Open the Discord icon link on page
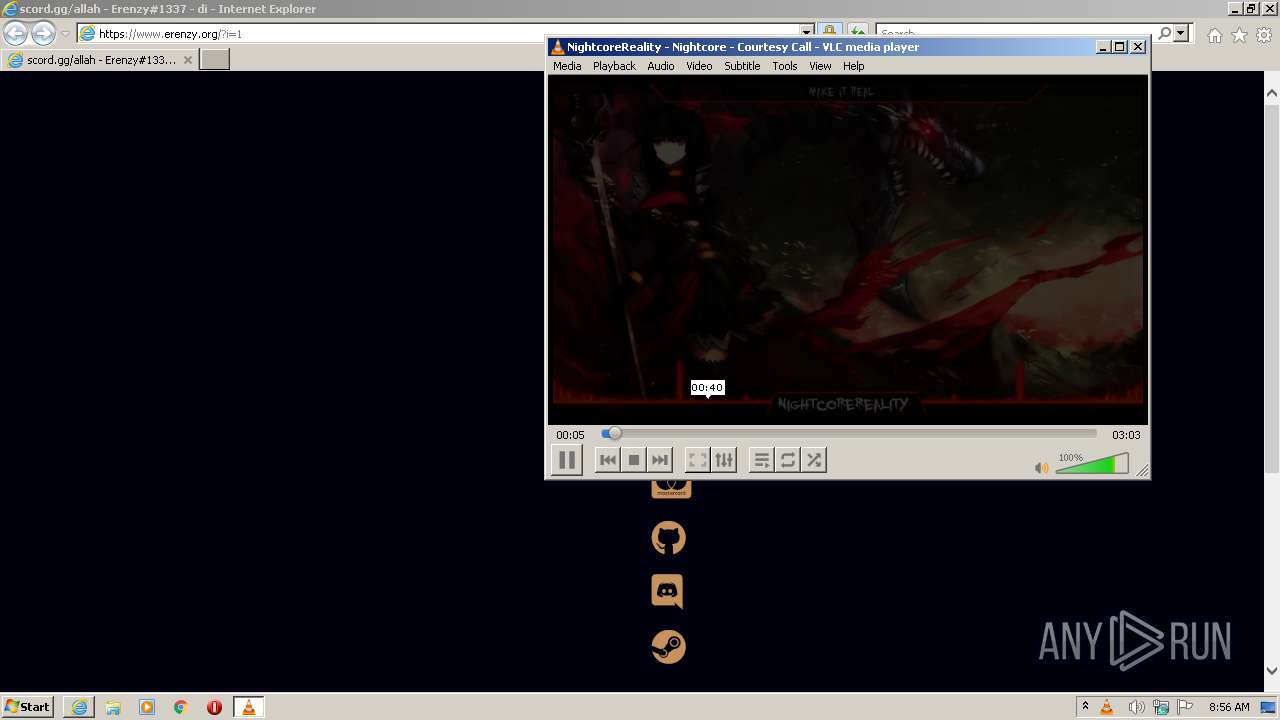1280x720 pixels. click(x=668, y=592)
